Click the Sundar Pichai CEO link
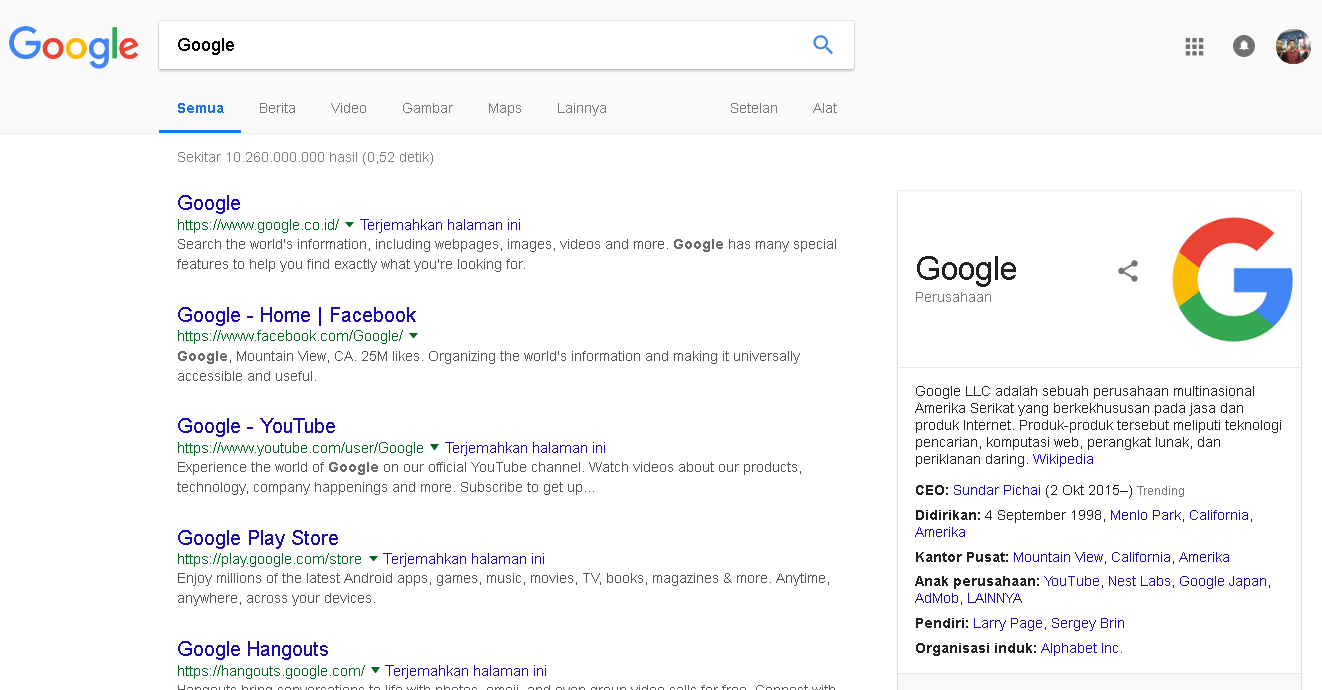Viewport: 1322px width, 690px height. tap(997, 490)
